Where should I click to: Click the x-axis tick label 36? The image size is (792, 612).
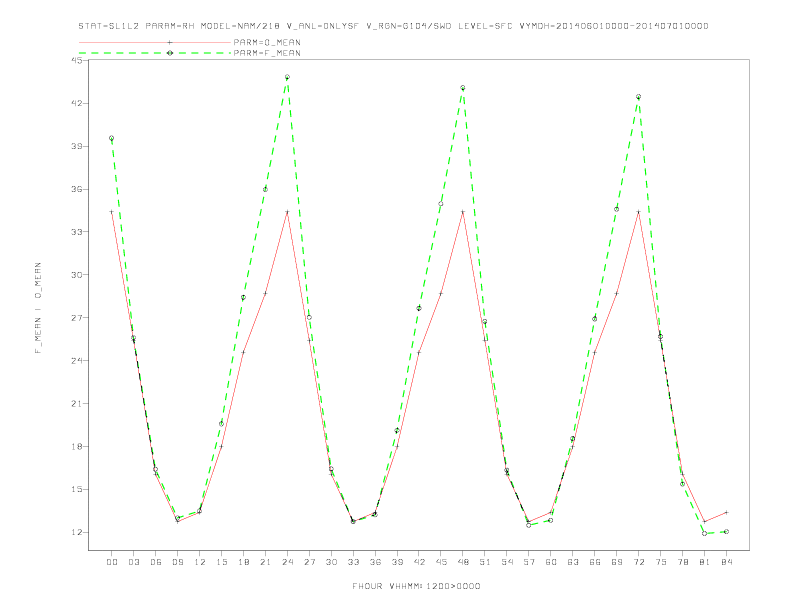click(x=375, y=562)
